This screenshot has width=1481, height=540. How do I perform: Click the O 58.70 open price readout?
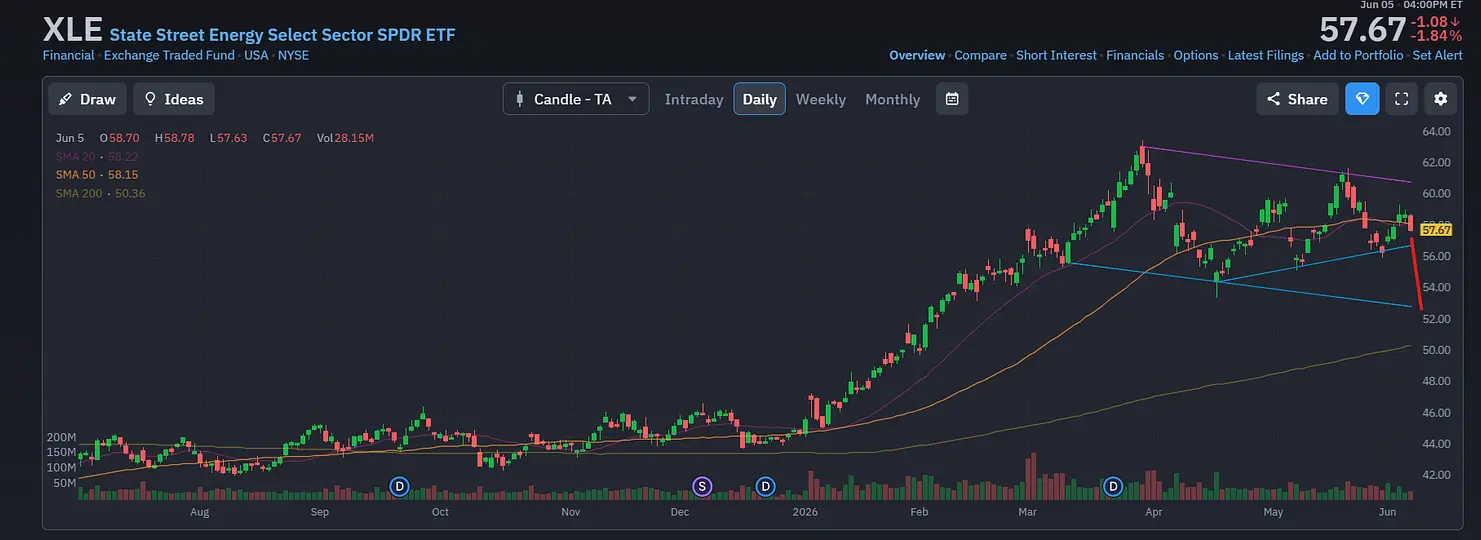tap(119, 138)
